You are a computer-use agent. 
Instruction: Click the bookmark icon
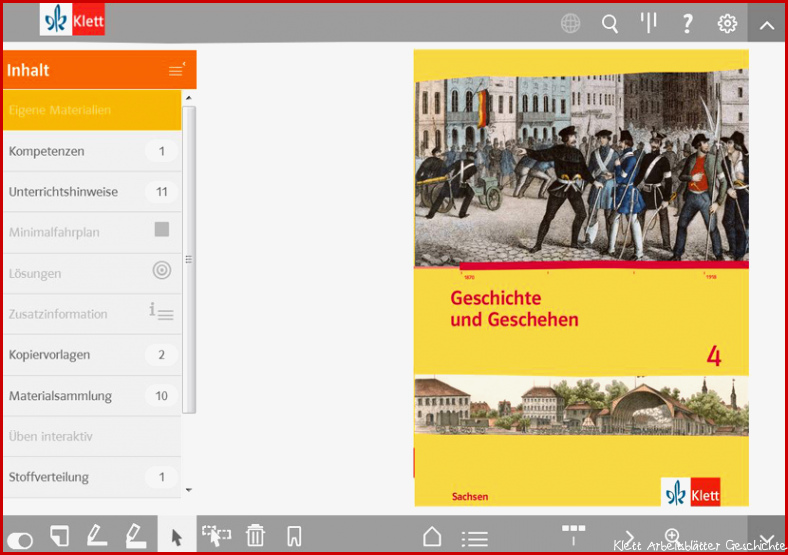pos(294,536)
